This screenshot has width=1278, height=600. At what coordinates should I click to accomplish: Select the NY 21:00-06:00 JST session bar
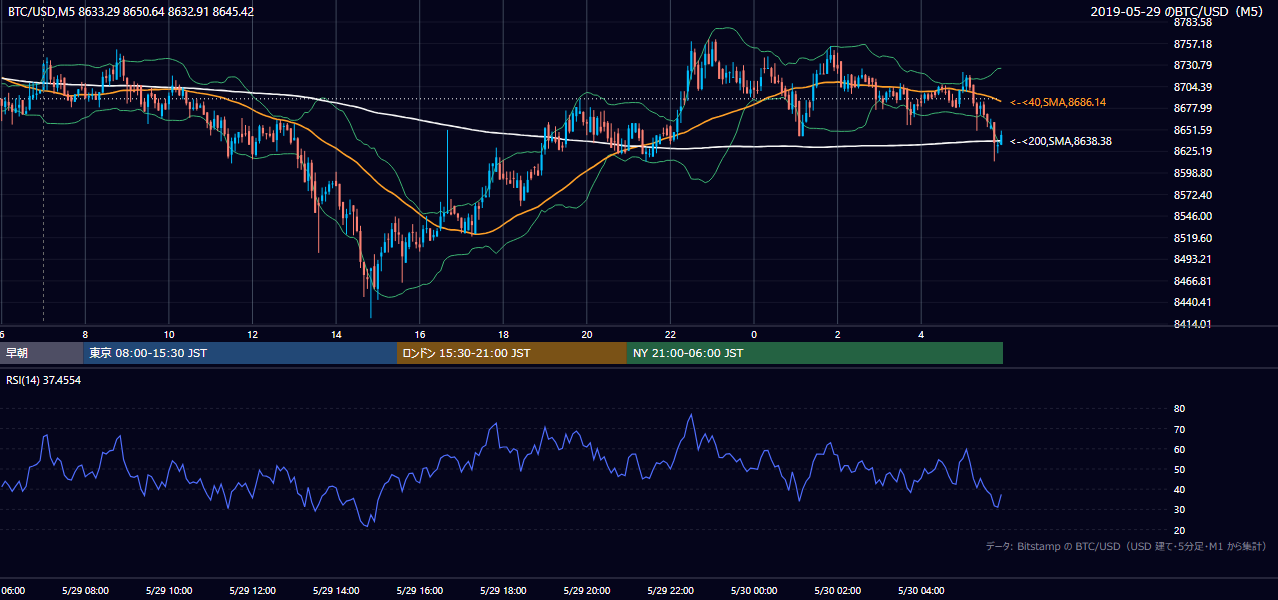(815, 353)
